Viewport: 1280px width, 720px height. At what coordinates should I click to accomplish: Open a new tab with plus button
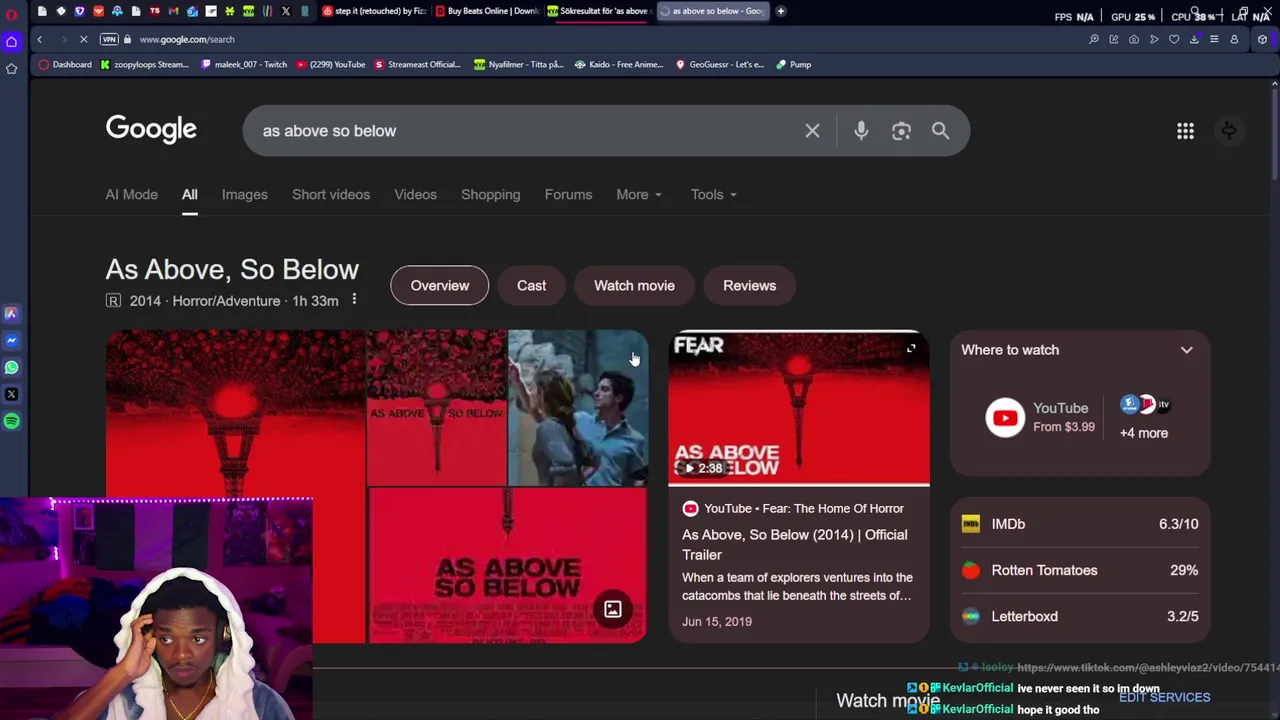tap(781, 11)
